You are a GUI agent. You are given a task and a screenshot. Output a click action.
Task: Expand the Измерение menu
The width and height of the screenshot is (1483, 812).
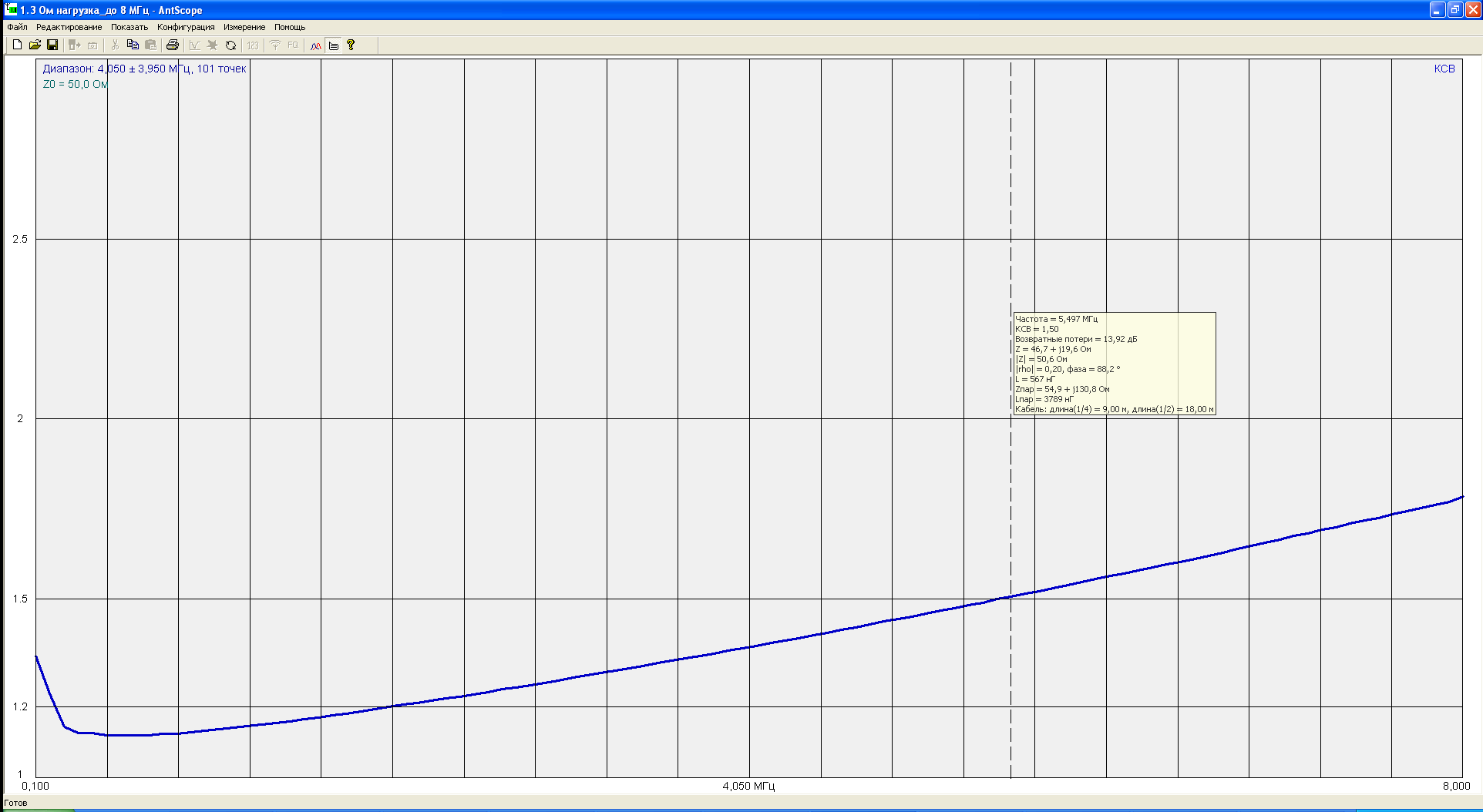coord(244,27)
